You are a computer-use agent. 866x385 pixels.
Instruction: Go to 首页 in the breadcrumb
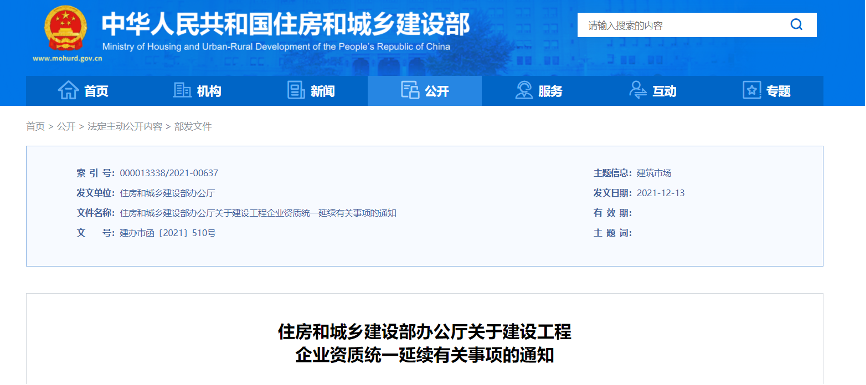pos(35,127)
